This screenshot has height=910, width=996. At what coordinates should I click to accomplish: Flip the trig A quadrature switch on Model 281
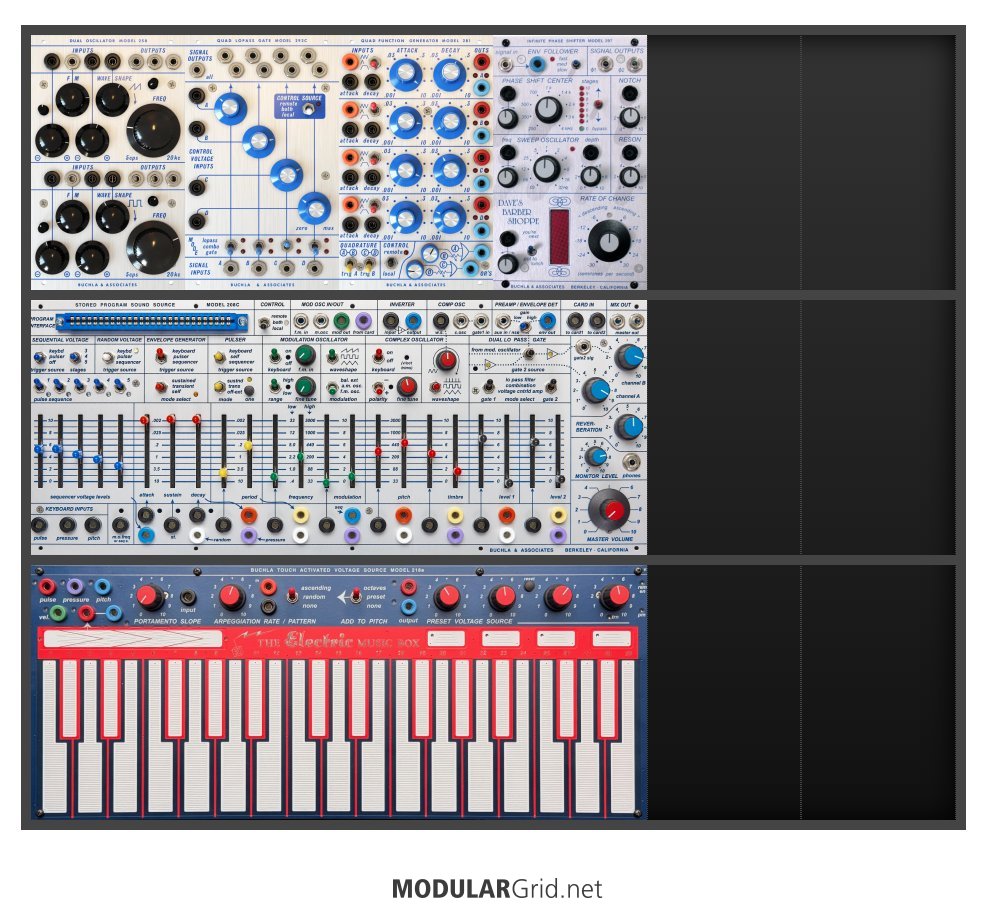pyautogui.click(x=350, y=263)
